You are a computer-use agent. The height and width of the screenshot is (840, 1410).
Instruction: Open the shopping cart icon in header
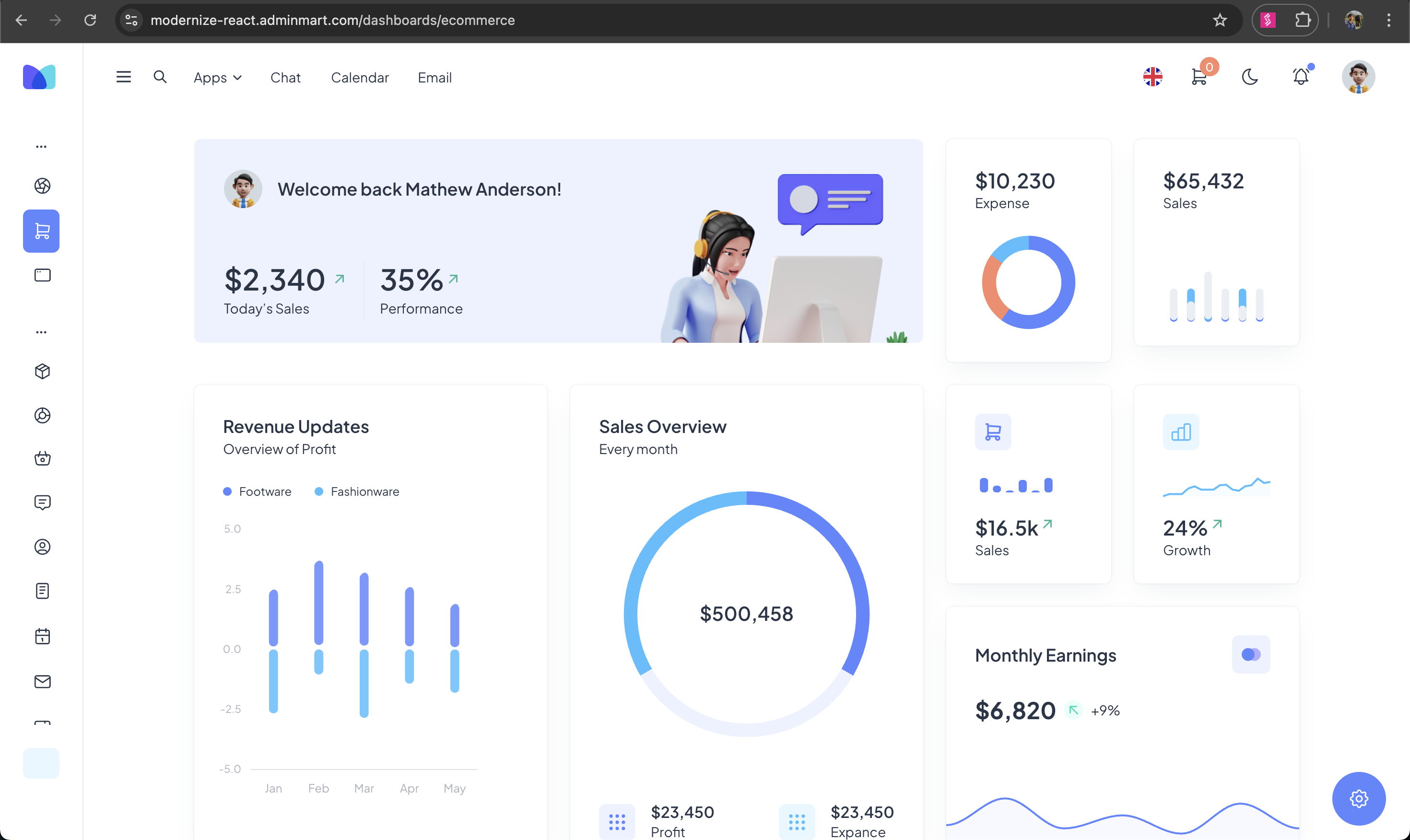pos(1199,77)
